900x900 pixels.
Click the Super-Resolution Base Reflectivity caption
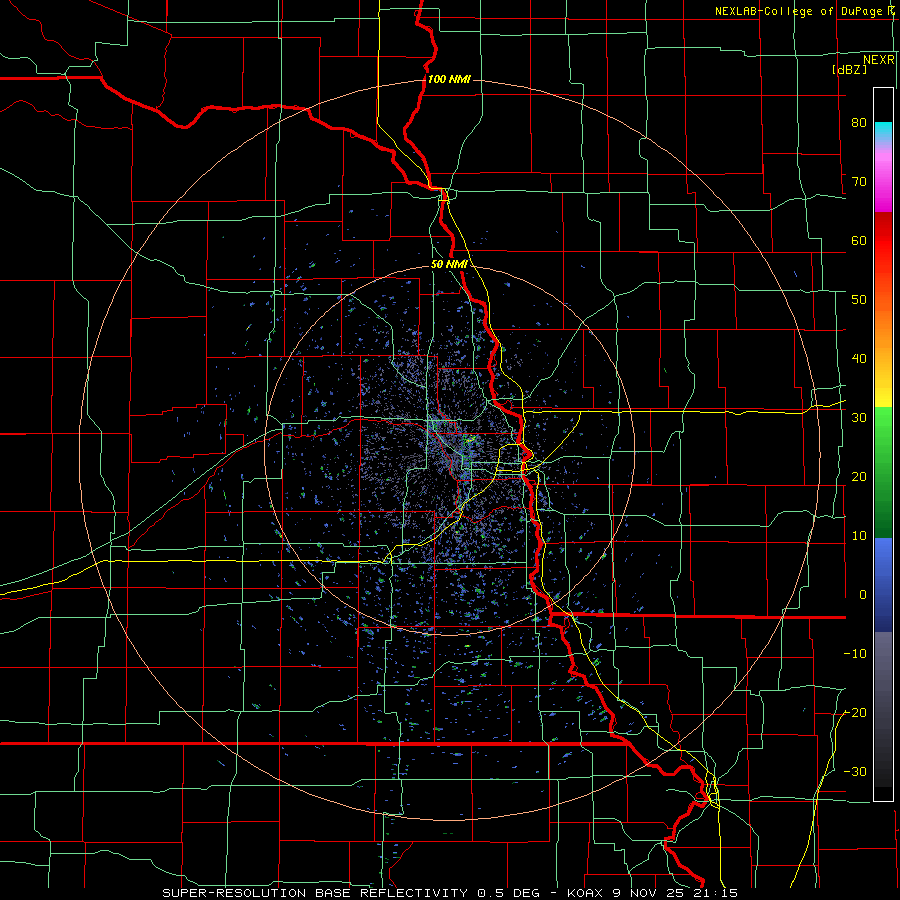[x=450, y=893]
